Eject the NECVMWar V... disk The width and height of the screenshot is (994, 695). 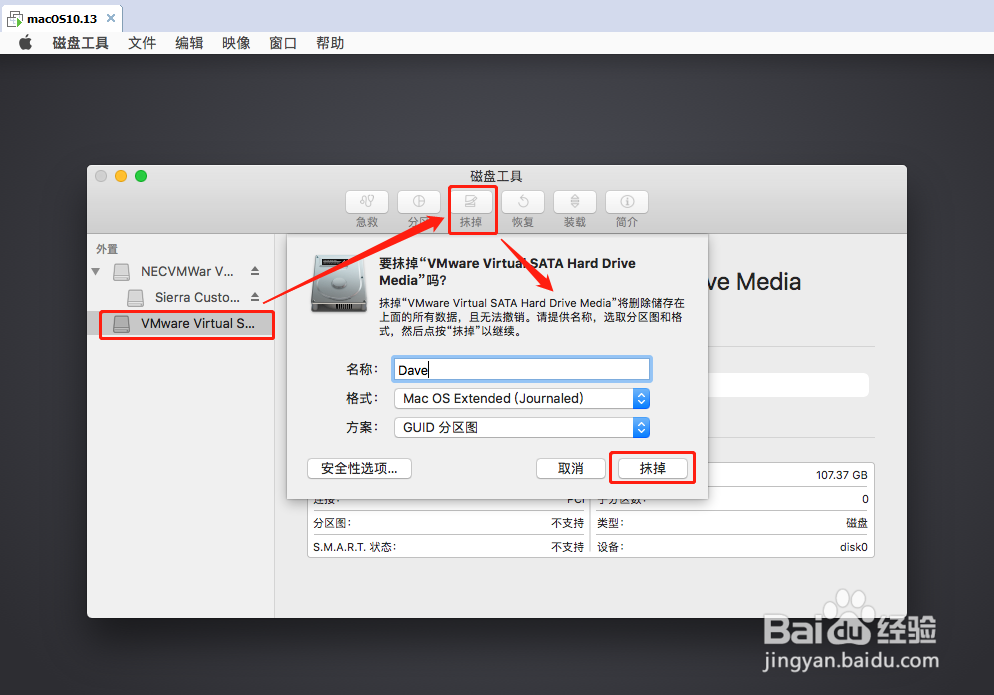[x=255, y=271]
